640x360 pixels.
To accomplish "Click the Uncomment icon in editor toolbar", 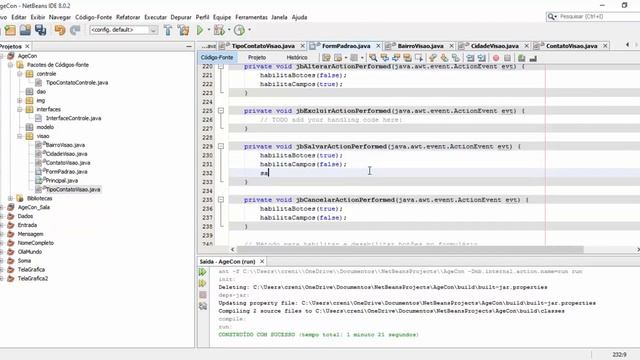I will [x=533, y=58].
